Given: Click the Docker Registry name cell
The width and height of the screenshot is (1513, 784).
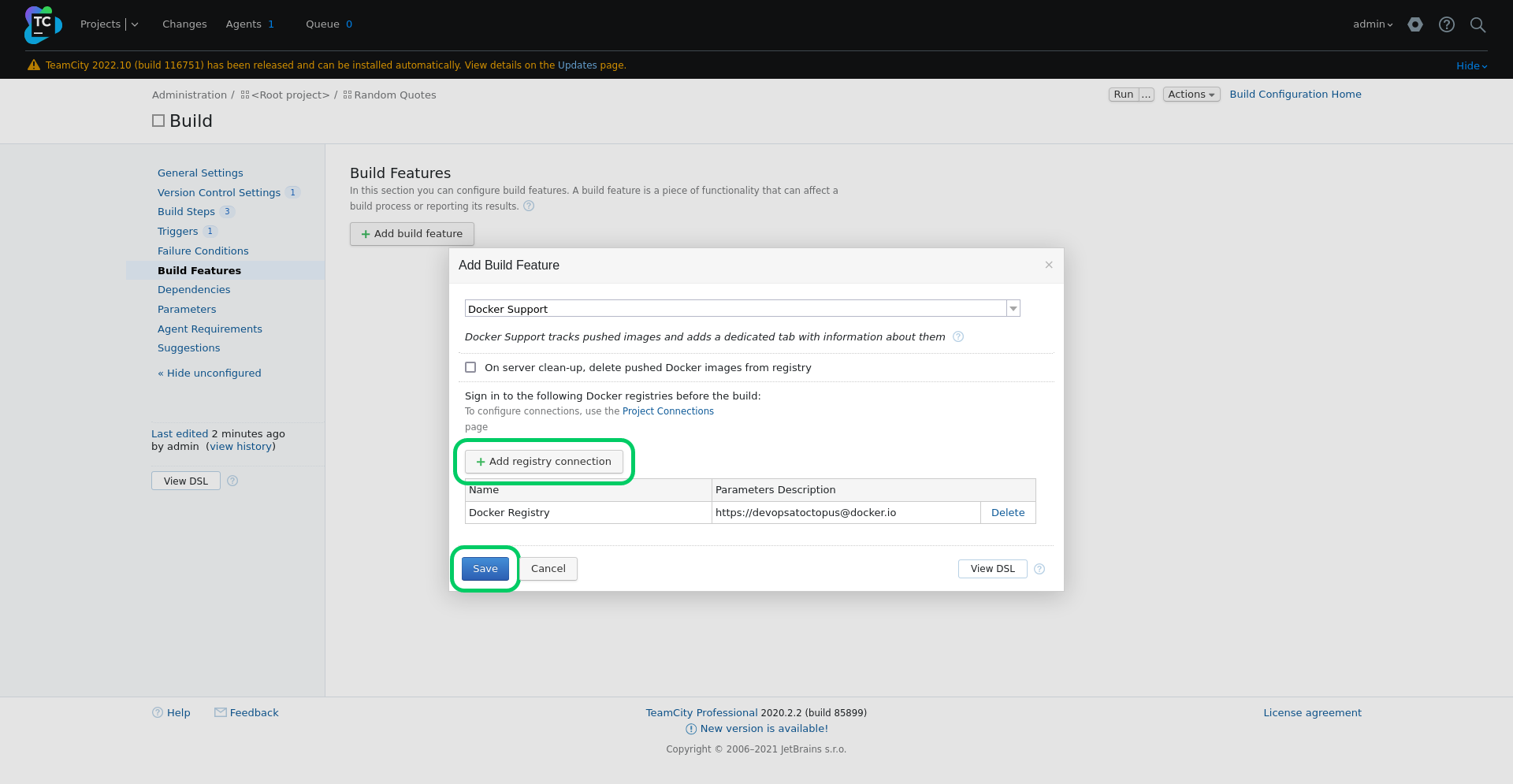Looking at the screenshot, I should [589, 512].
